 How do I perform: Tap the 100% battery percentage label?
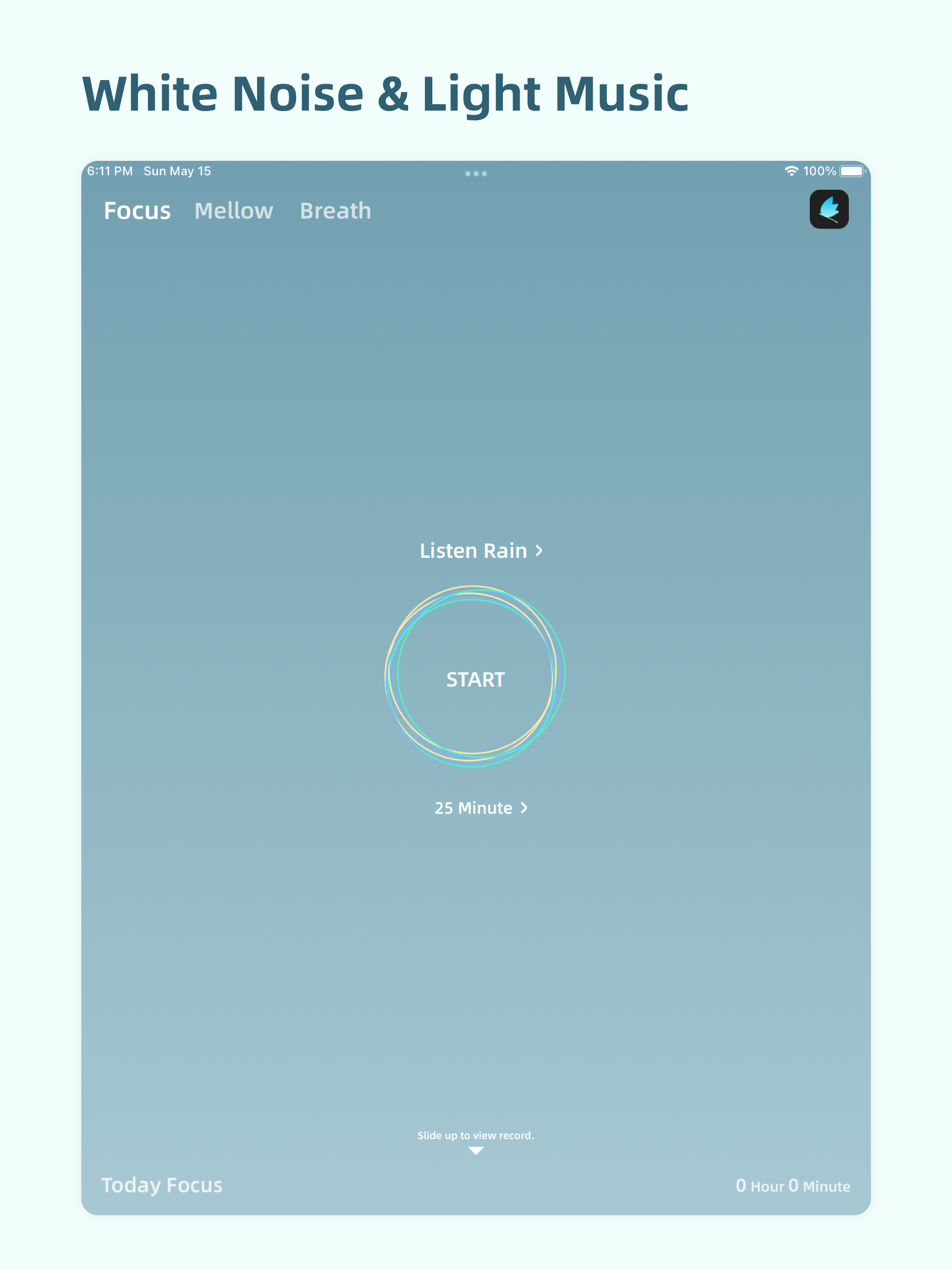[820, 170]
